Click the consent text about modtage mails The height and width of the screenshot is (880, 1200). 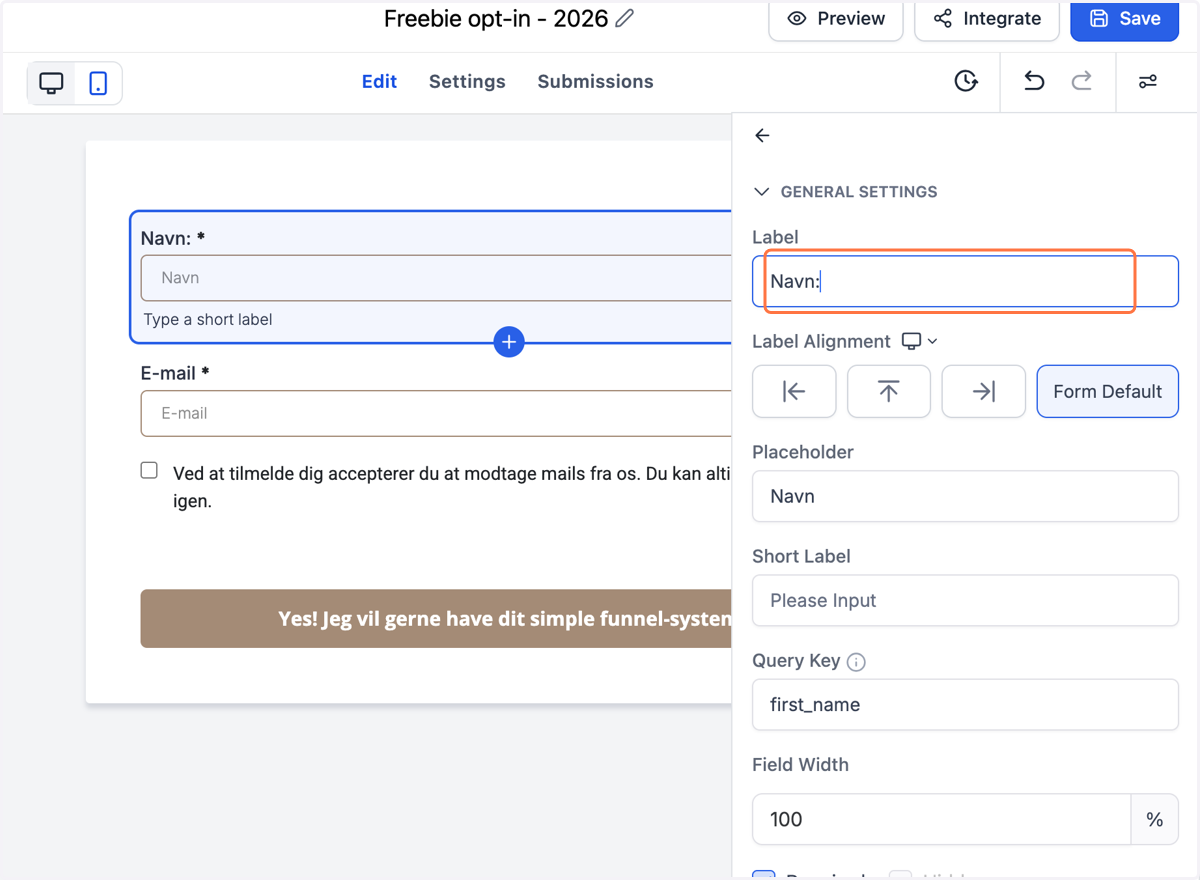(x=452, y=487)
